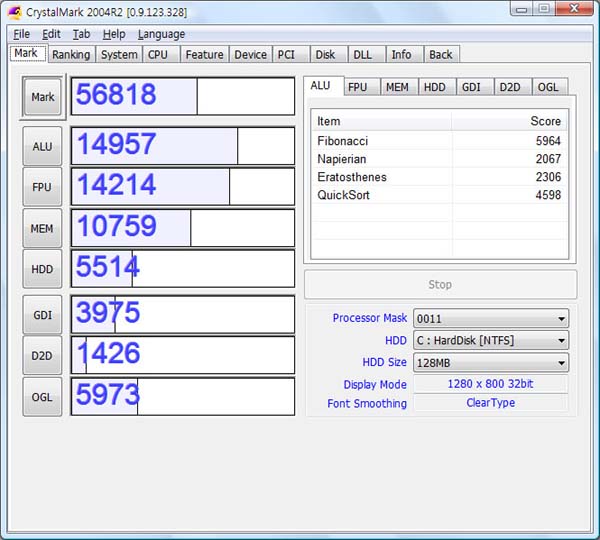Viewport: 600px width, 540px height.
Task: Run the GDI benchmark button
Action: point(42,315)
